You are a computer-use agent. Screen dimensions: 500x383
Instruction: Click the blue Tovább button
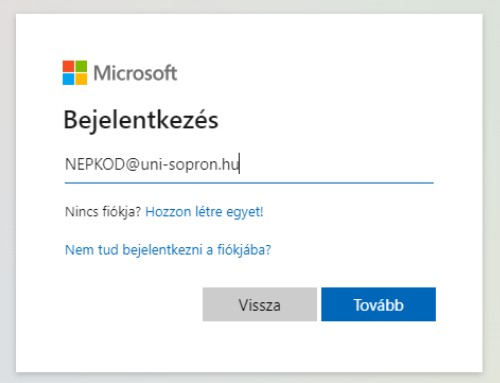coord(378,304)
